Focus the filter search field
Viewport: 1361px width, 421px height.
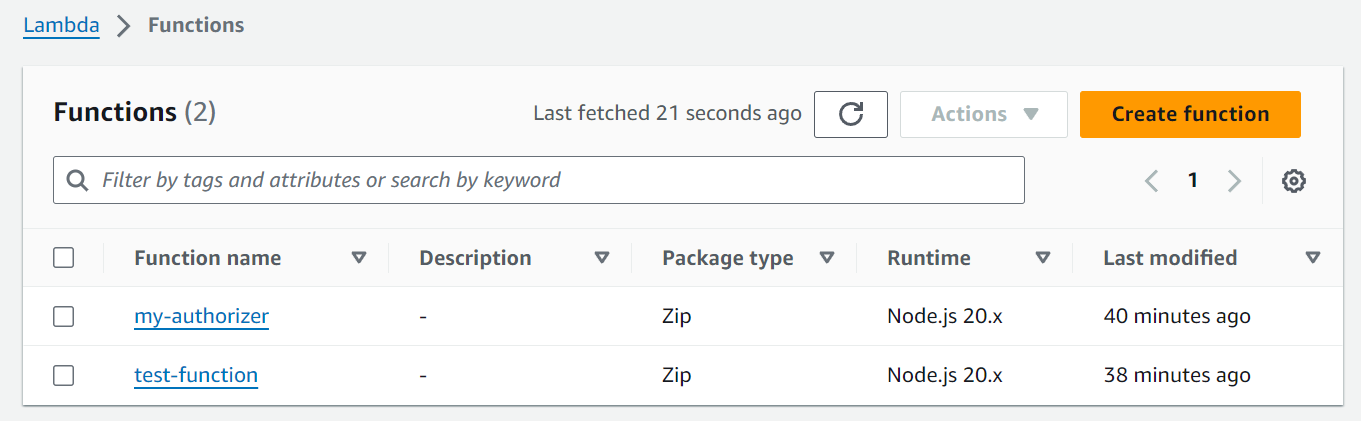[539, 180]
